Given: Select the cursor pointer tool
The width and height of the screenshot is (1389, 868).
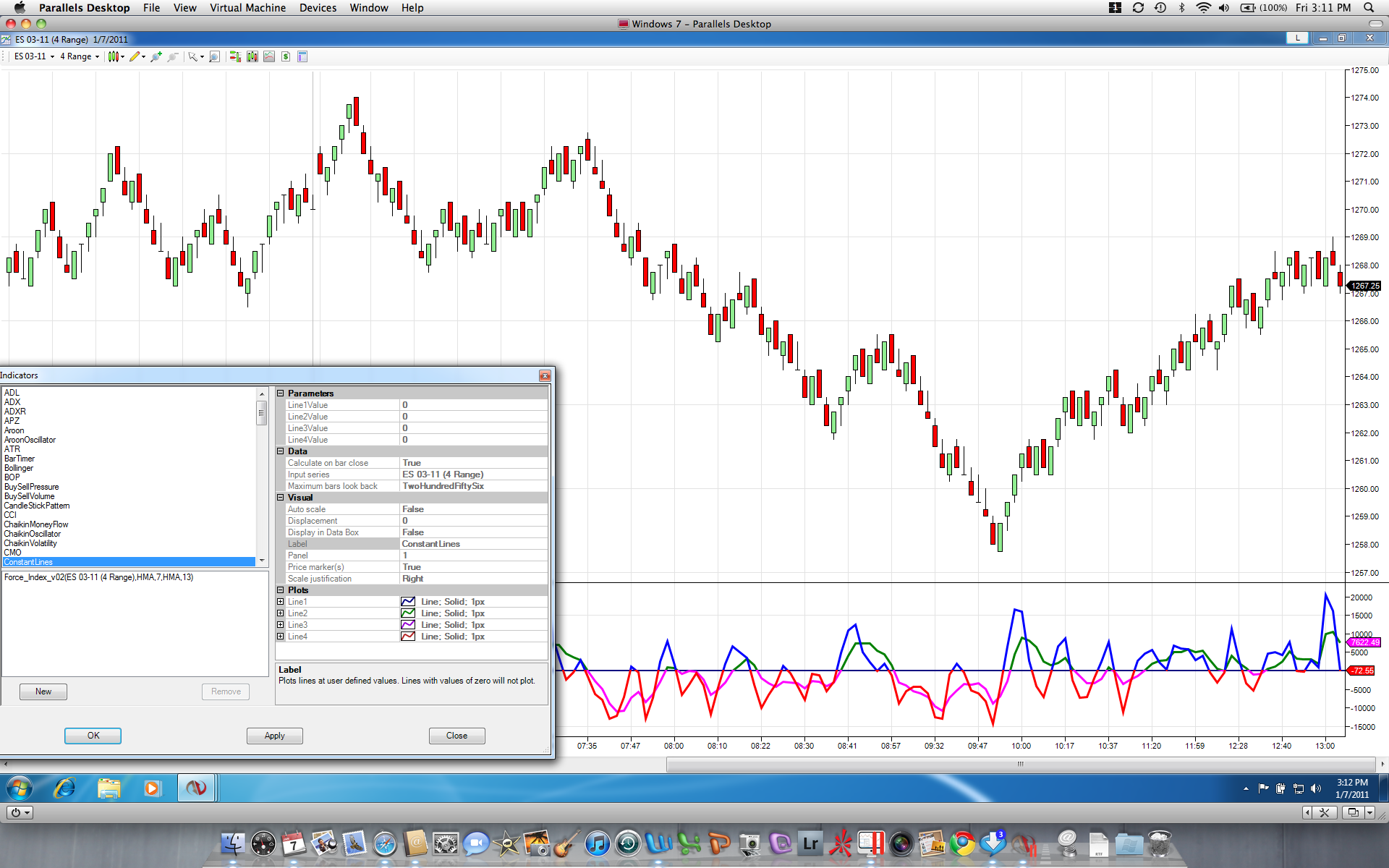Looking at the screenshot, I should coord(193,56).
